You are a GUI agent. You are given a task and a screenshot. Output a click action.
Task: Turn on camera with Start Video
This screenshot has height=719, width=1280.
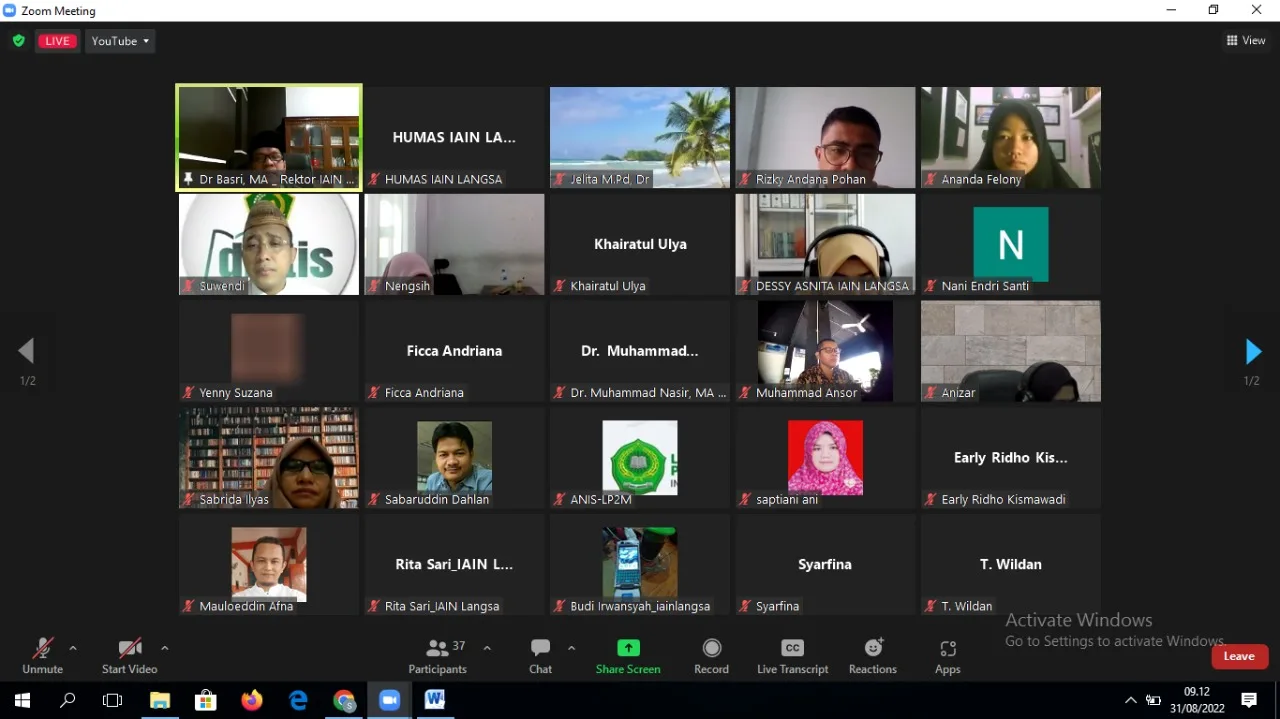pos(129,656)
